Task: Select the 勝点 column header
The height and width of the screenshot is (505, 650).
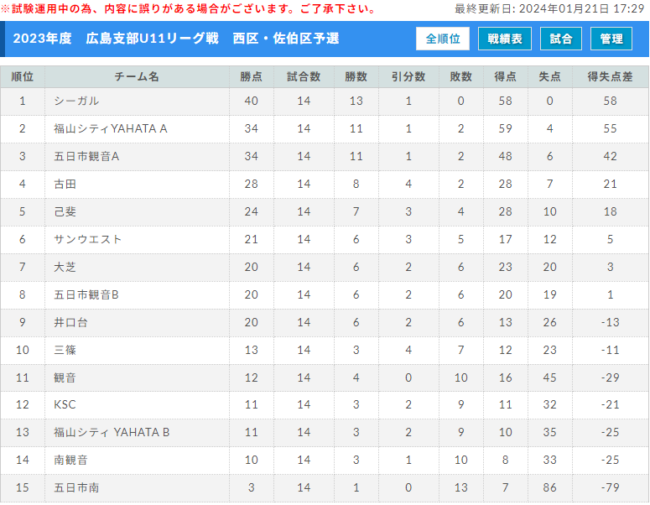Action: 251,77
